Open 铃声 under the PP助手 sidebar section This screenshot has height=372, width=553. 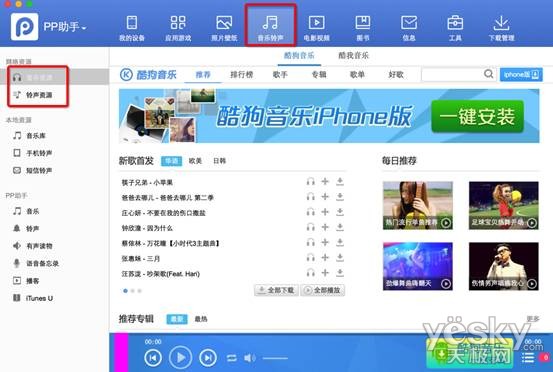coord(32,229)
